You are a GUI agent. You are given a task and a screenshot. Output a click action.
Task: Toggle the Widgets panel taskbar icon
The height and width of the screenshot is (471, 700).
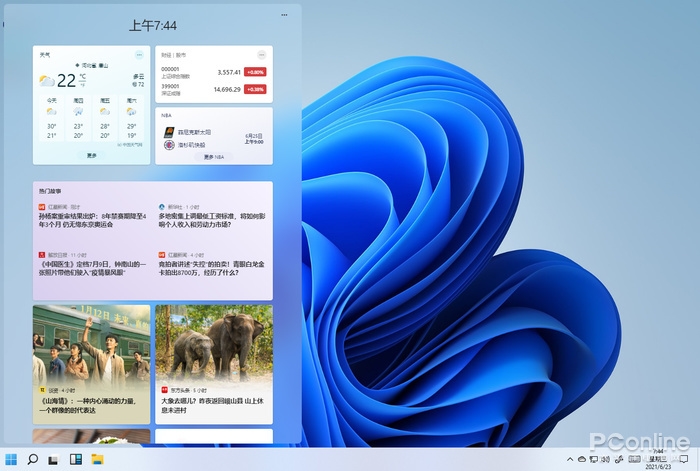click(x=76, y=459)
